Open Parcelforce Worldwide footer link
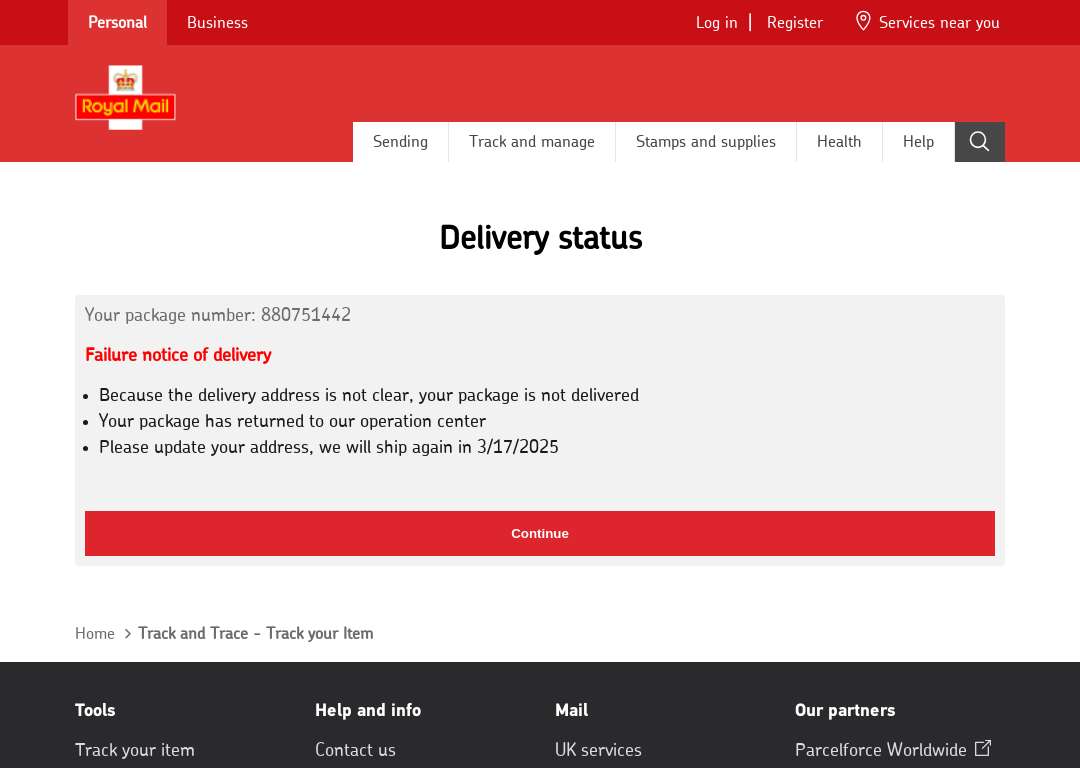The image size is (1080, 768). coord(880,749)
